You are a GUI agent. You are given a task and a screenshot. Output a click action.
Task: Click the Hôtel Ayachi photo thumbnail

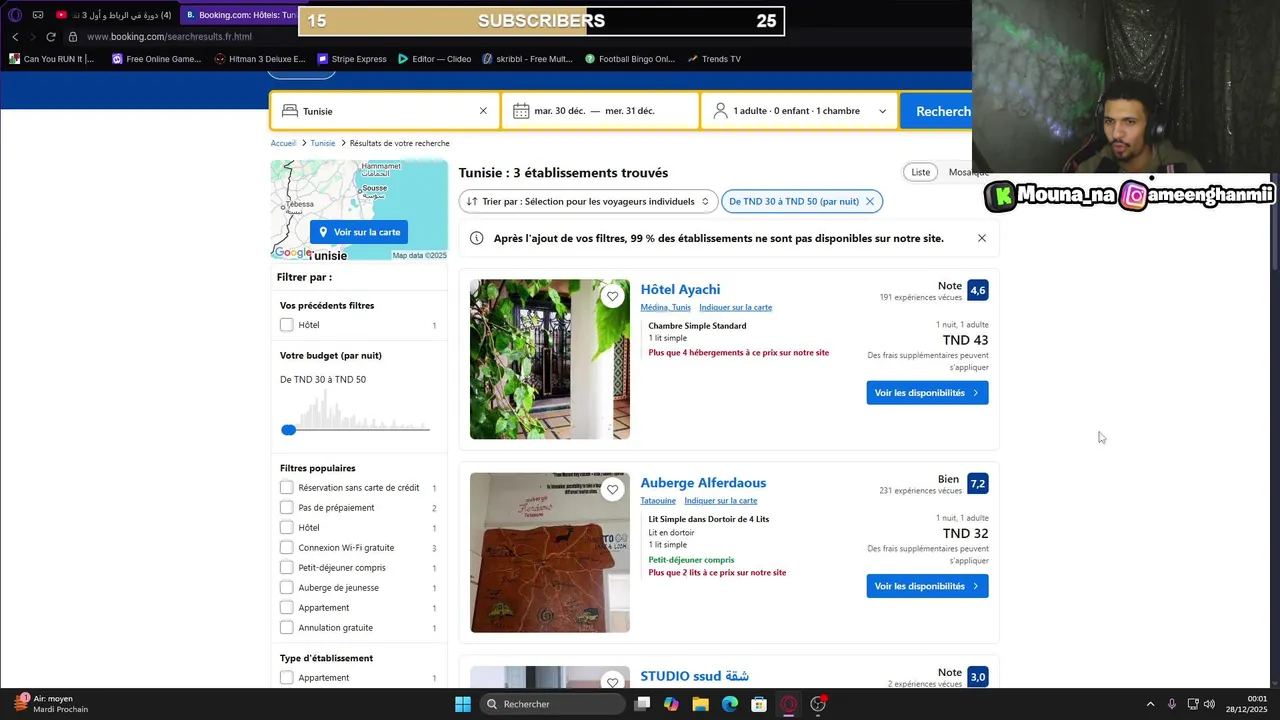550,359
